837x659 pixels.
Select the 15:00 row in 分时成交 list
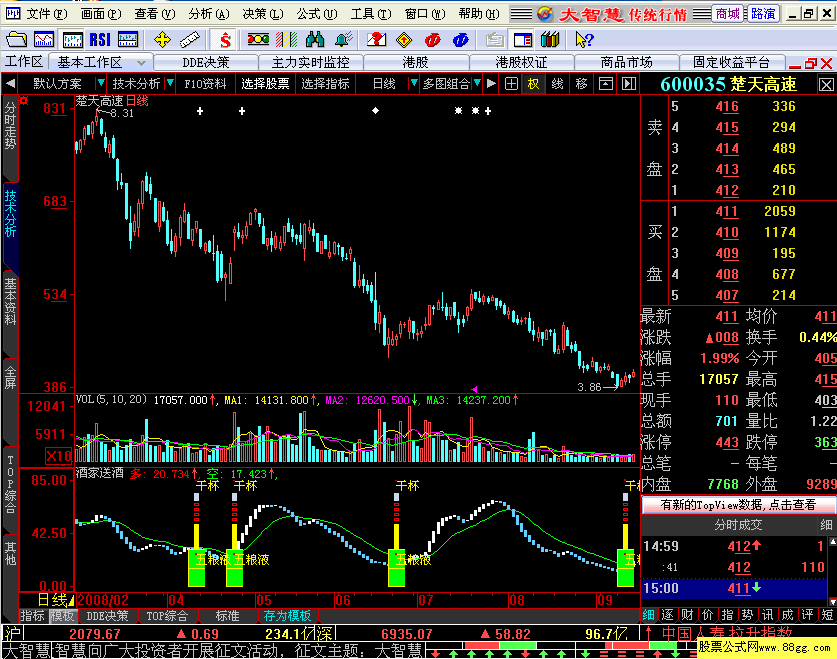pos(734,589)
